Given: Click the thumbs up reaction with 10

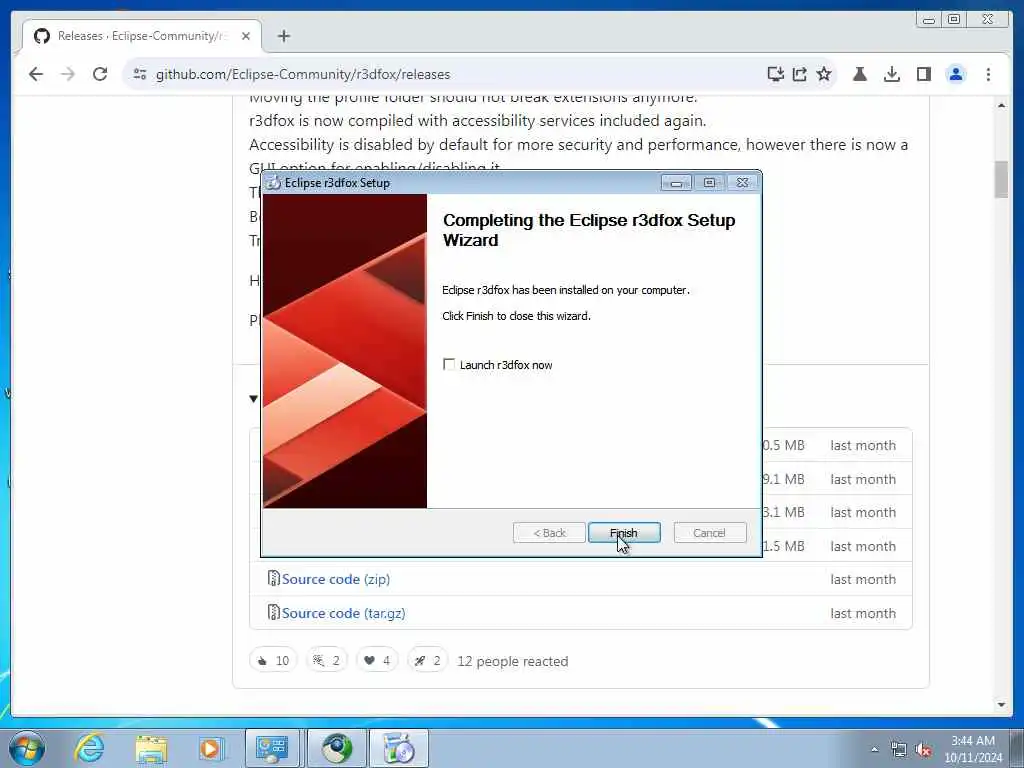Looking at the screenshot, I should coord(274,661).
